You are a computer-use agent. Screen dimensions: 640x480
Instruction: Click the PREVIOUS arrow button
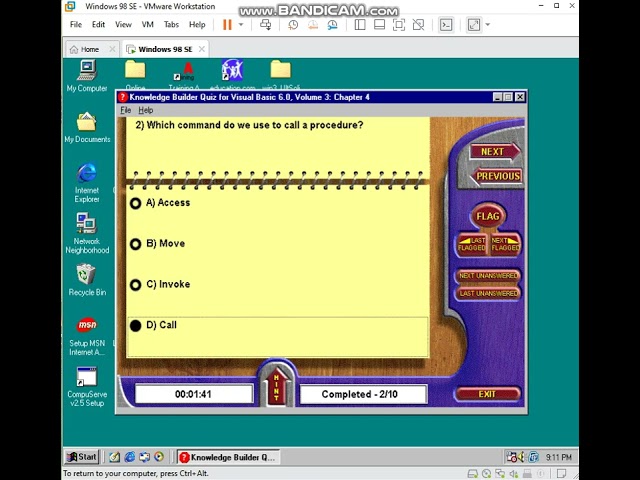(x=496, y=176)
